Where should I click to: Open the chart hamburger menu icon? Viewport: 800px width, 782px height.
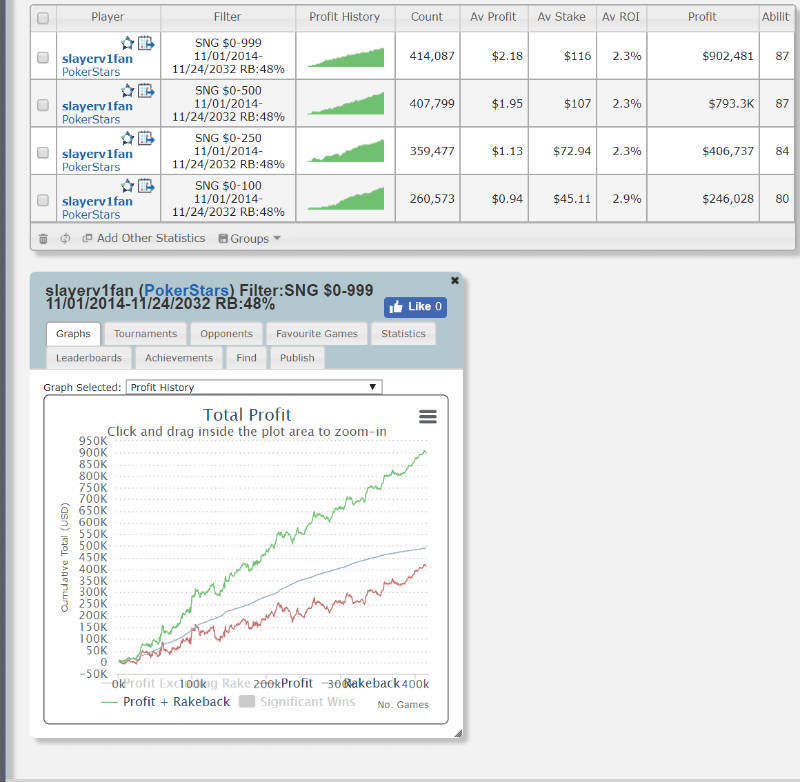click(427, 417)
